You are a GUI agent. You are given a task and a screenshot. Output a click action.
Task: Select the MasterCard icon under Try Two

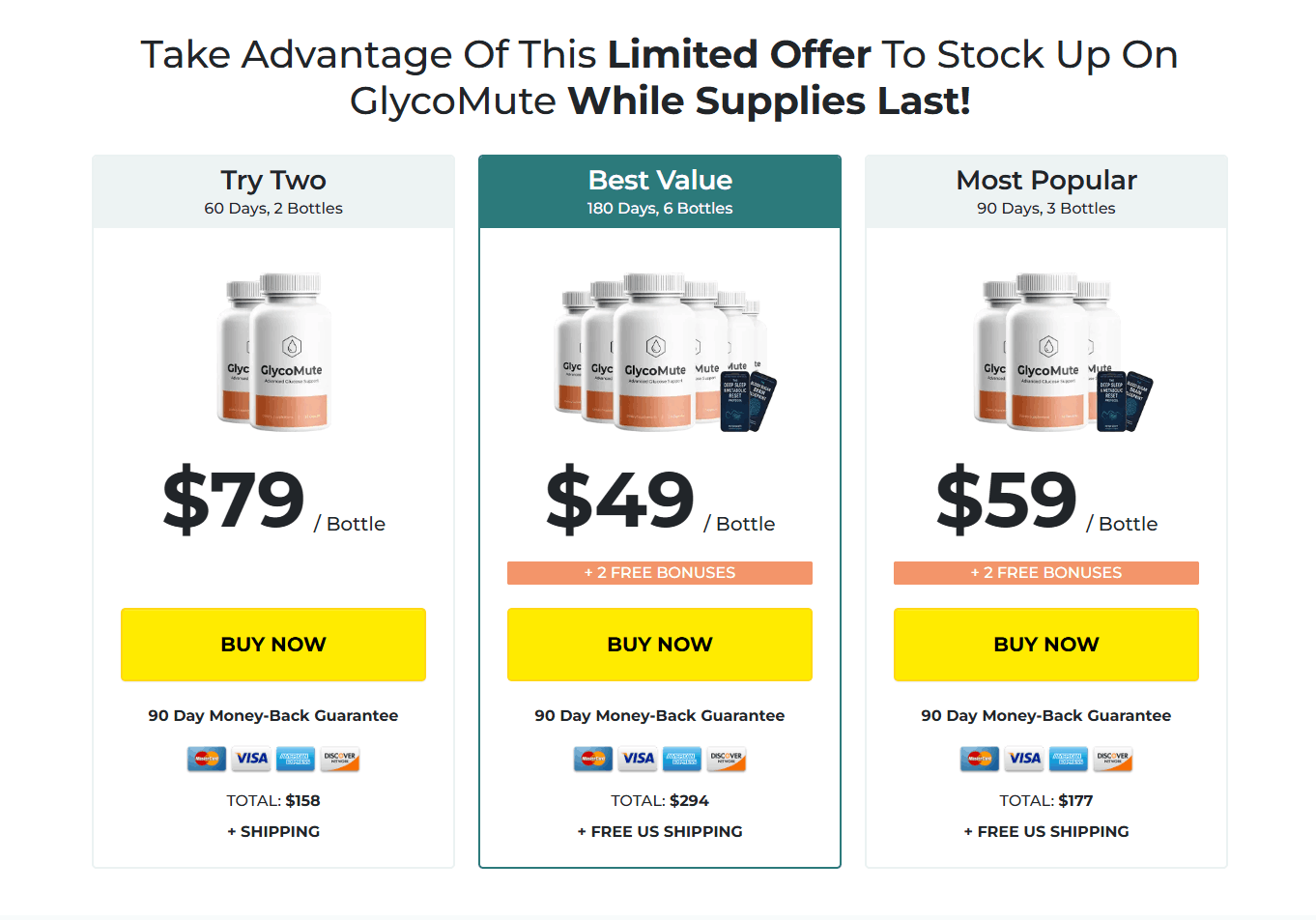pos(205,759)
